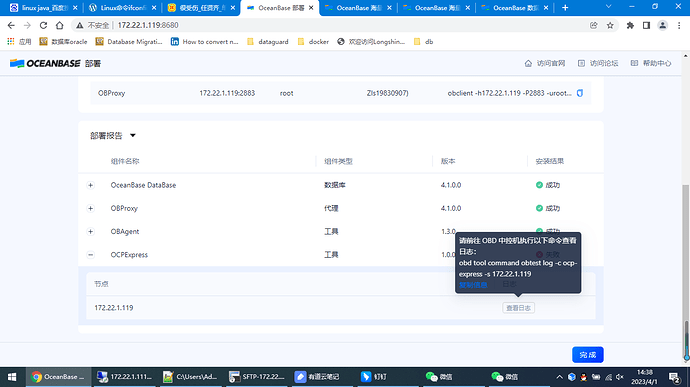Image resolution: width=690 pixels, height=387 pixels.
Task: Close the active OceanBase 部署 tab
Action: [x=311, y=8]
